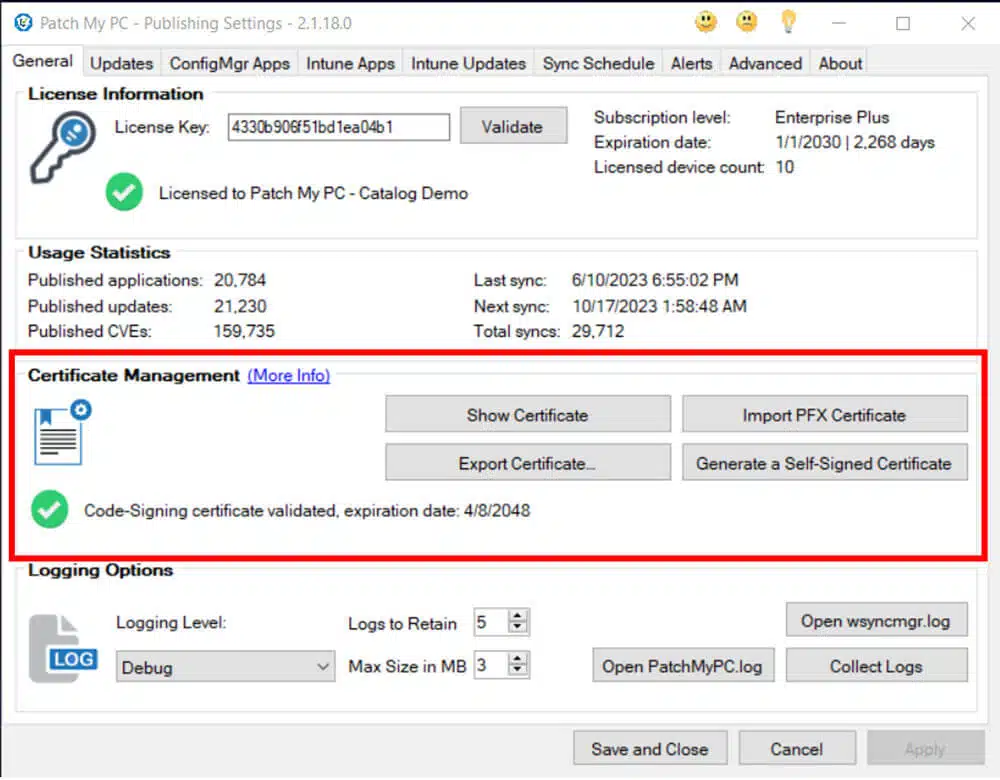Click the green checkmark beside certificate validation

[49, 510]
